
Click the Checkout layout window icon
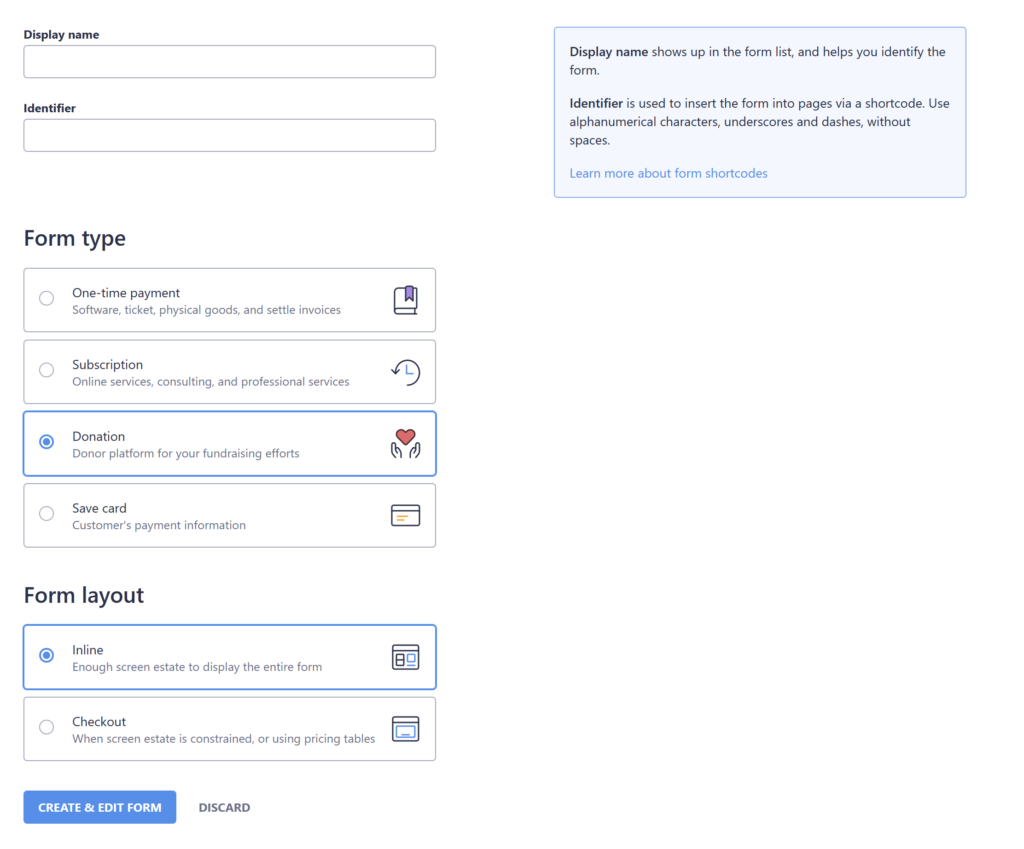pos(405,729)
